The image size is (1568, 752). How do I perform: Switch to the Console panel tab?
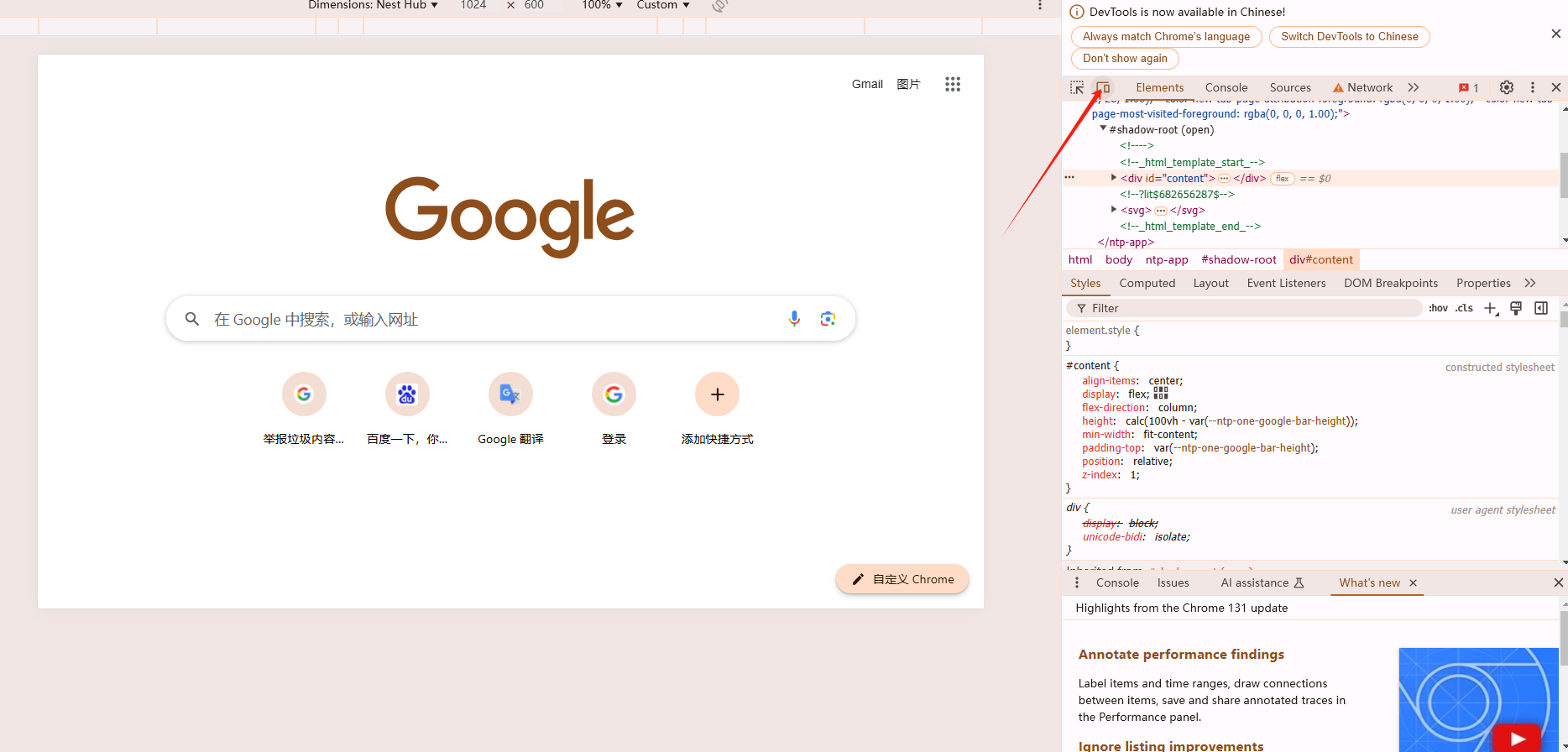coord(1226,87)
